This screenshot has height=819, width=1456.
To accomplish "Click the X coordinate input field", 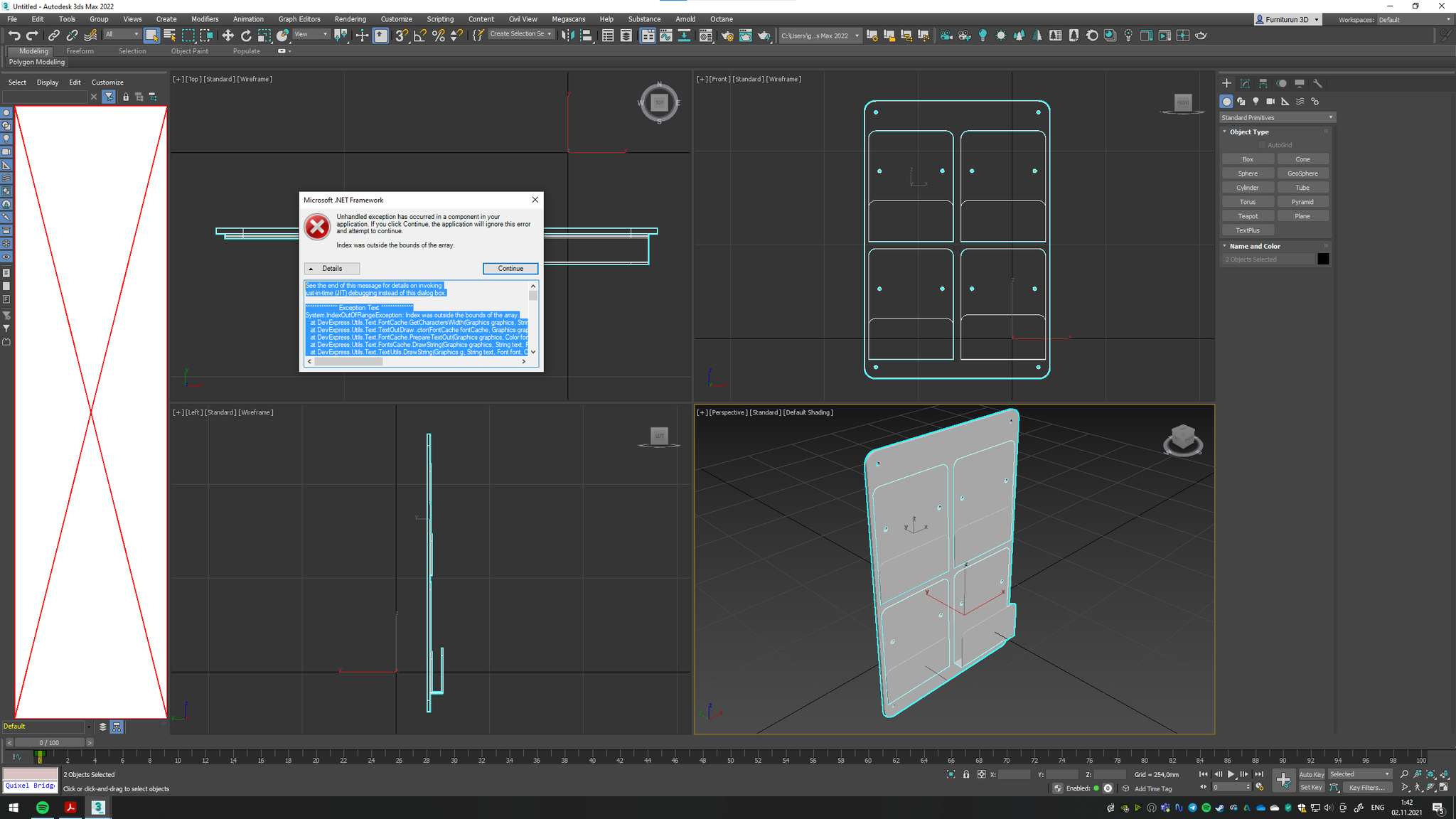I will 1015,774.
